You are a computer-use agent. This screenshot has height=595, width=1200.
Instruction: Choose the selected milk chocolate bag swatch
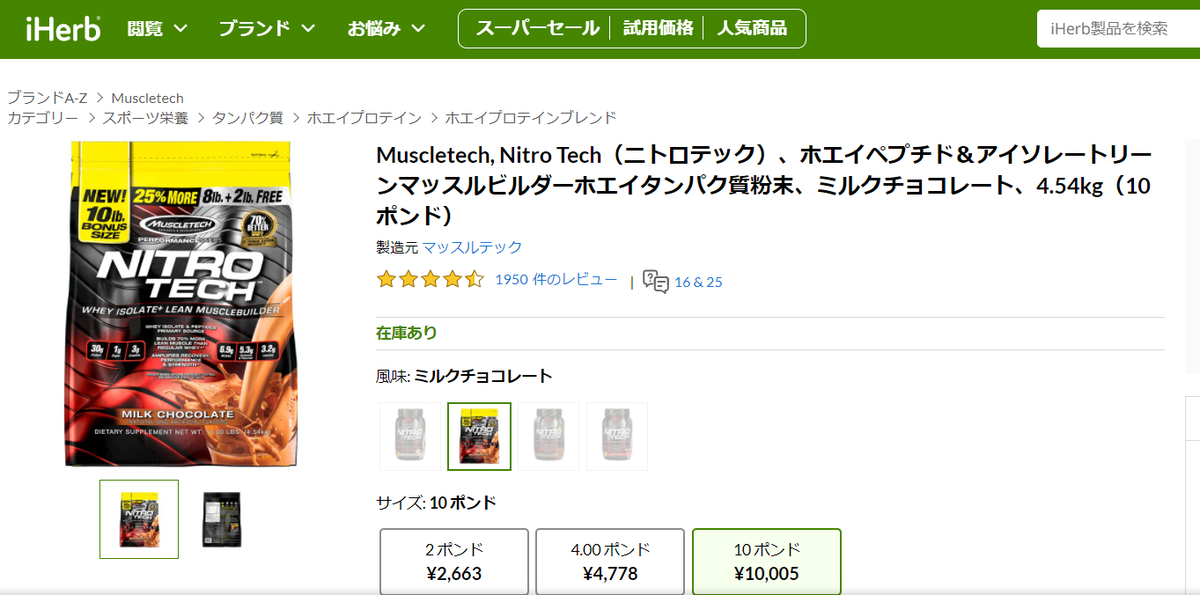coord(479,436)
